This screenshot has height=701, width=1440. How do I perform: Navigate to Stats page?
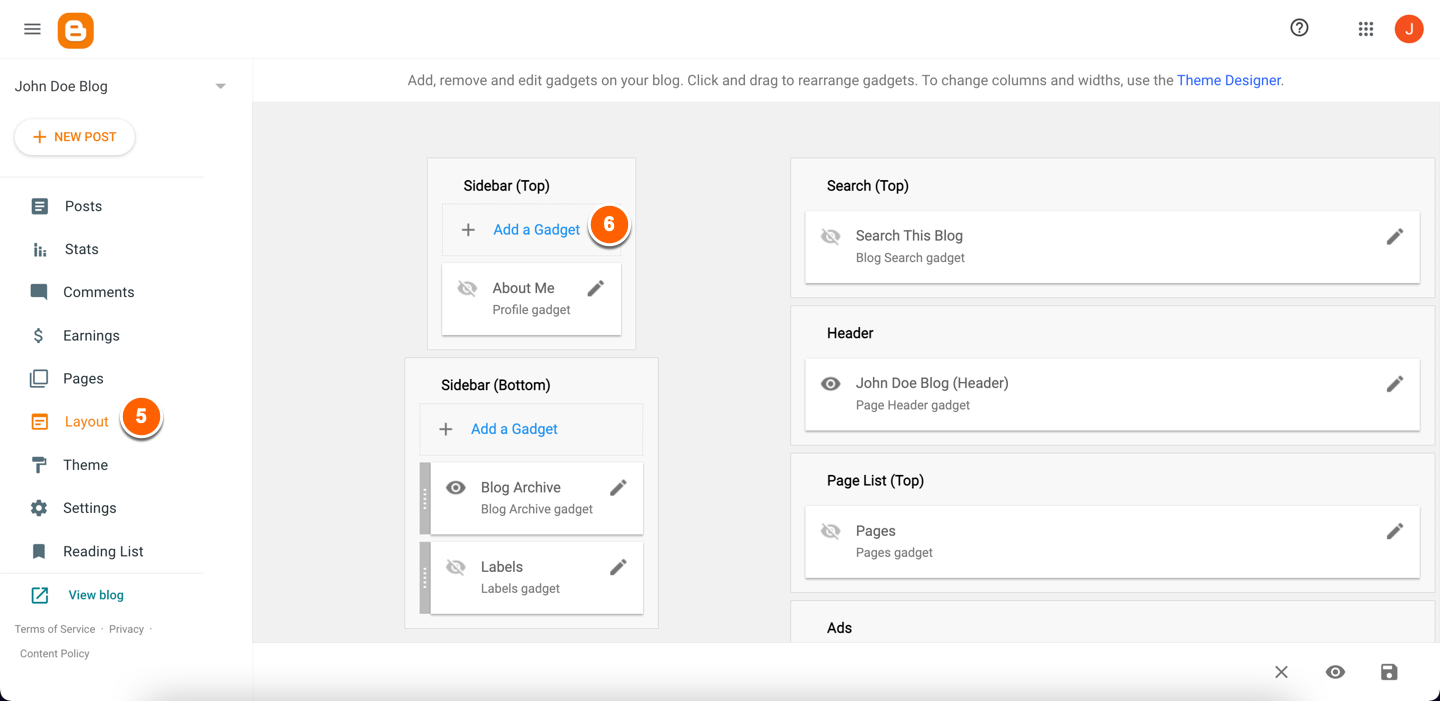coord(81,249)
